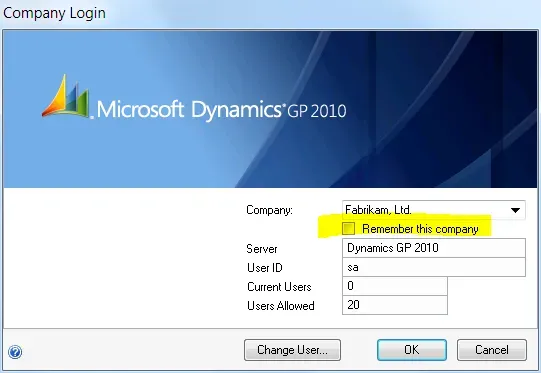Click the Company Login window title
This screenshot has width=541, height=373.
55,13
